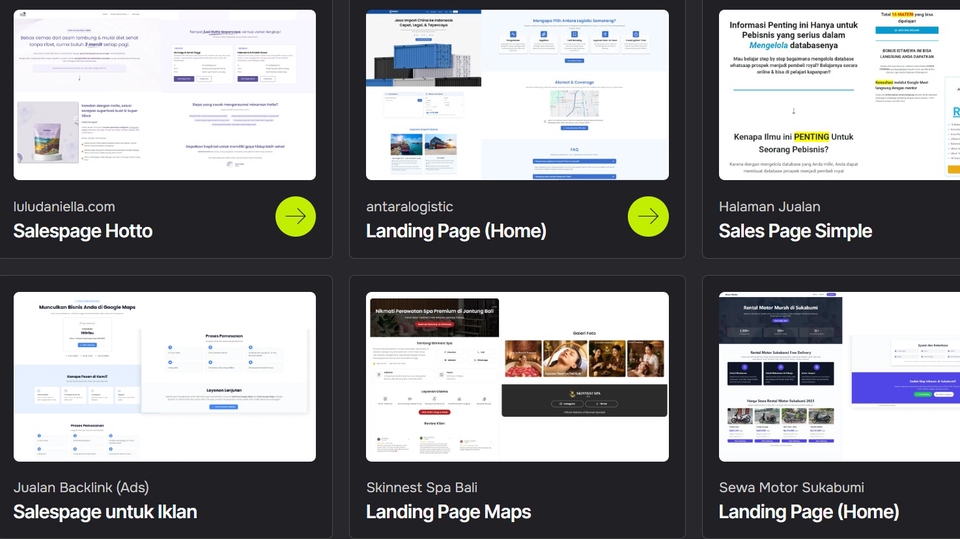Select Landing Page (Home) title under Sewa Motor Sukabumi
Screen dimensions: 960x539
pos(809,512)
